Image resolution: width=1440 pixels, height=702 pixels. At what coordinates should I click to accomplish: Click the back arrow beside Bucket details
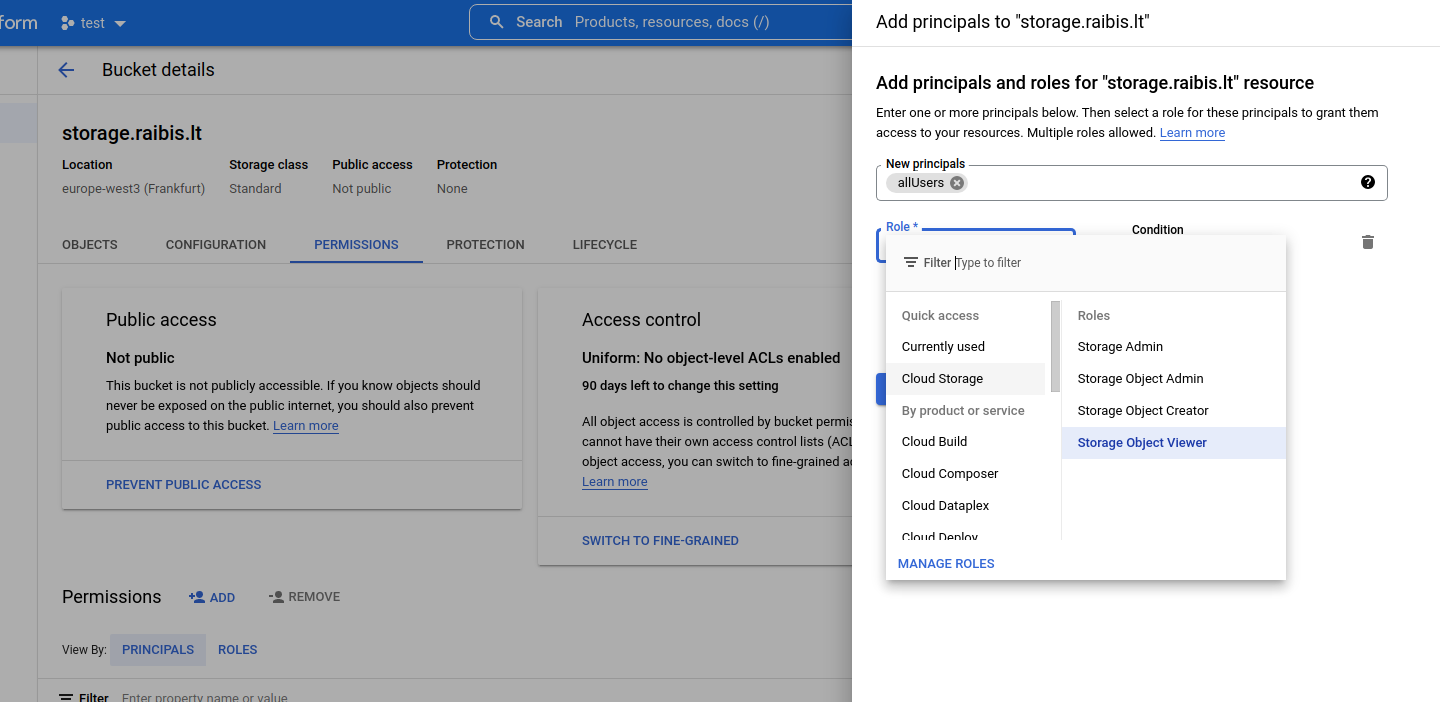click(x=65, y=70)
